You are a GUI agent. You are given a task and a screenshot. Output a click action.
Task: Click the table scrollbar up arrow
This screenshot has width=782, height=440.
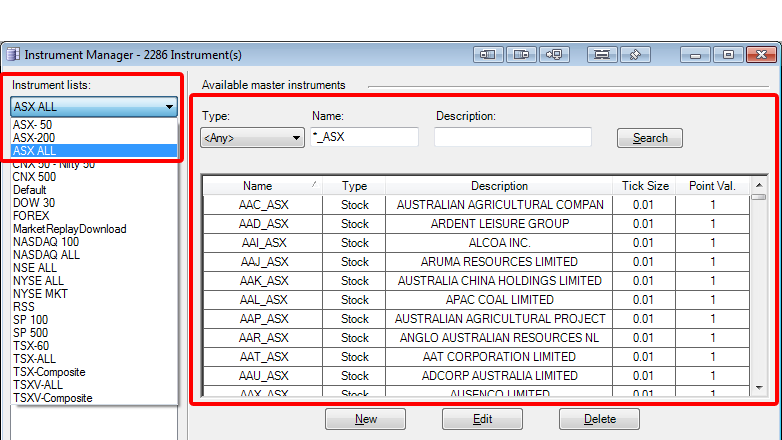[x=759, y=185]
